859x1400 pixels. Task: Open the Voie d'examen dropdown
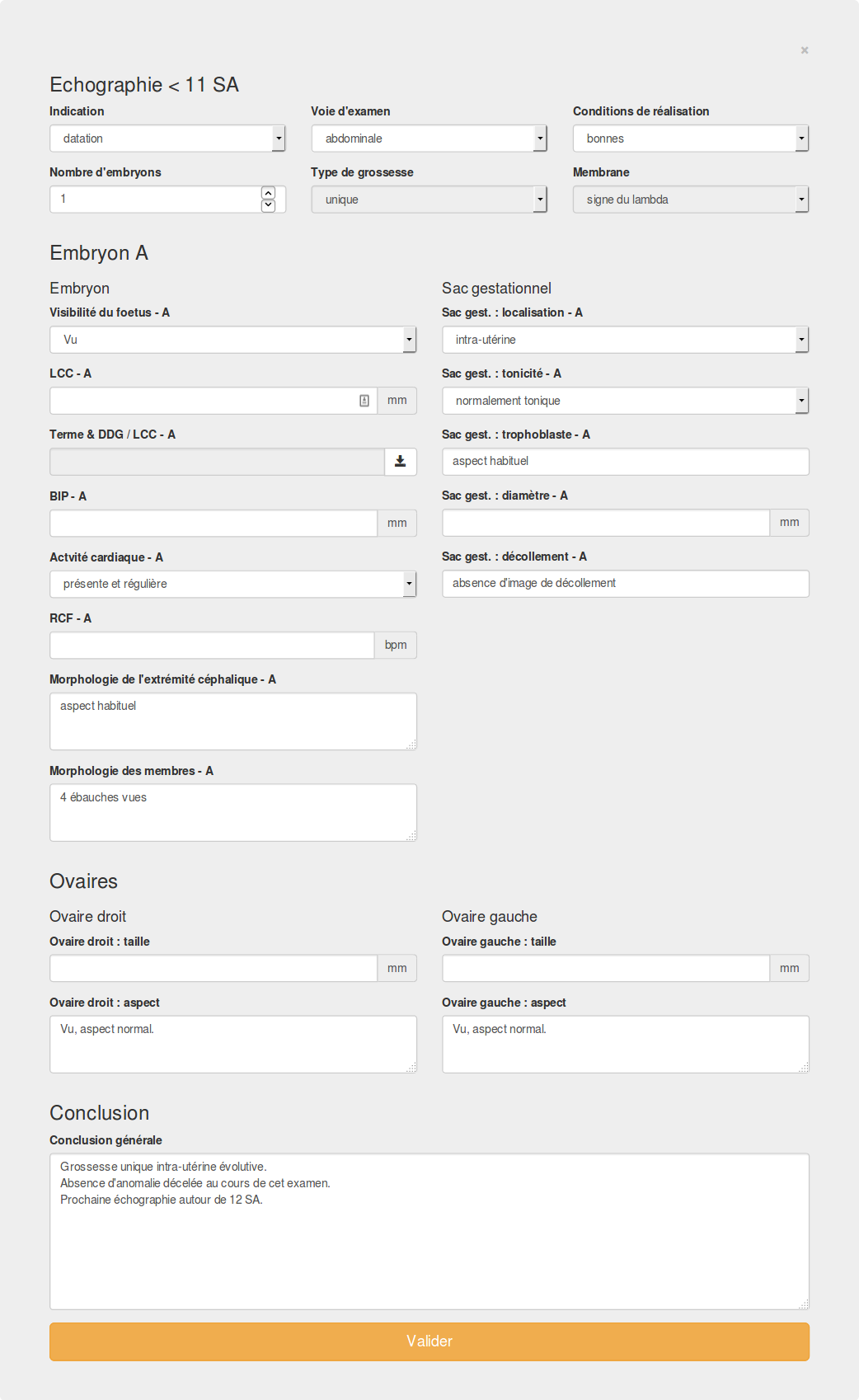429,139
